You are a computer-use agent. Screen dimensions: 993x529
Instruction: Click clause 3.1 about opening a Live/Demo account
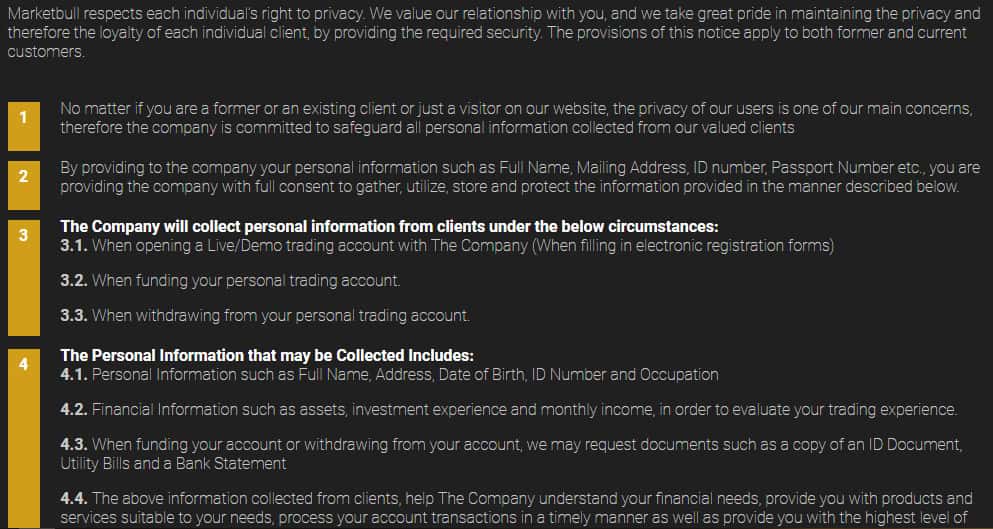tap(460, 245)
